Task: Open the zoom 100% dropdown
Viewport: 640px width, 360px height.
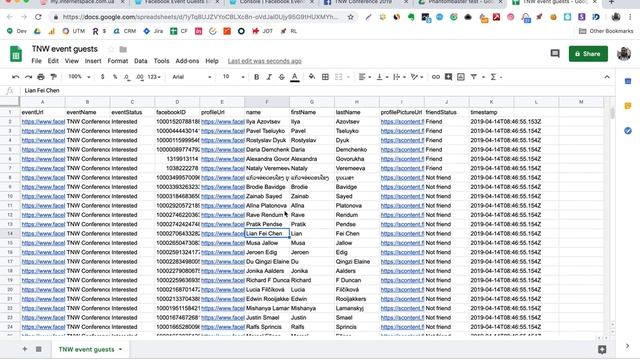Action: [79, 77]
